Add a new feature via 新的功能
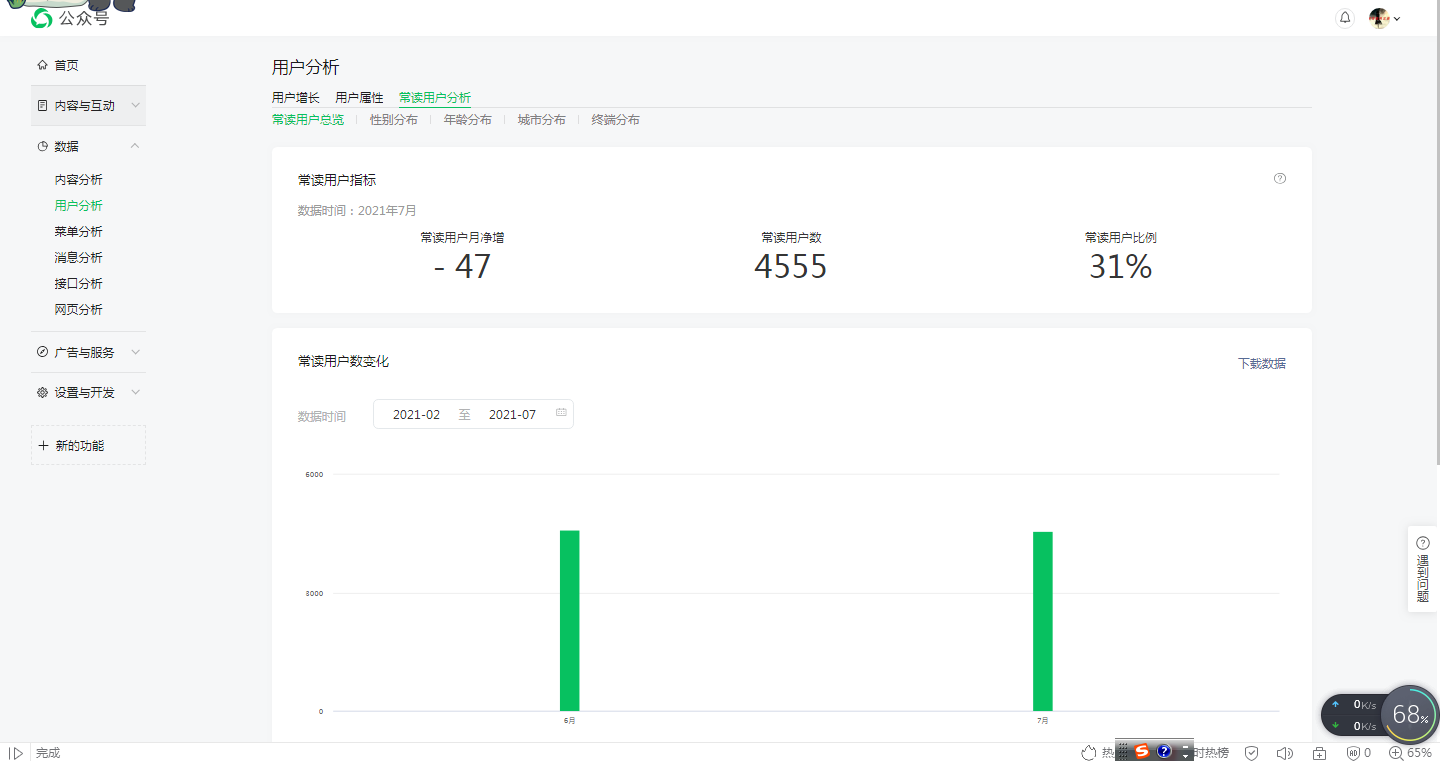 pyautogui.click(x=88, y=445)
